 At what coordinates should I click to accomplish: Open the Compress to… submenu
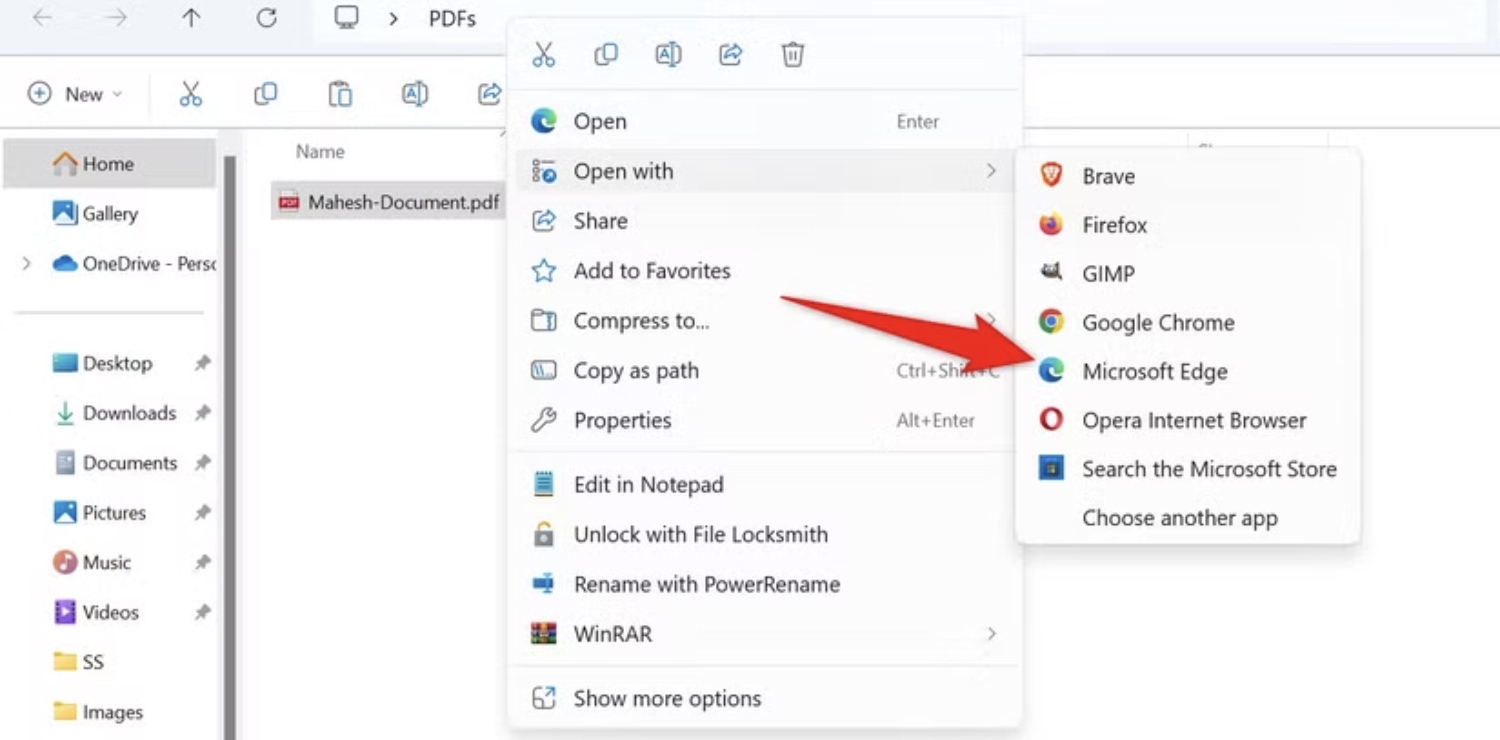[764, 321]
